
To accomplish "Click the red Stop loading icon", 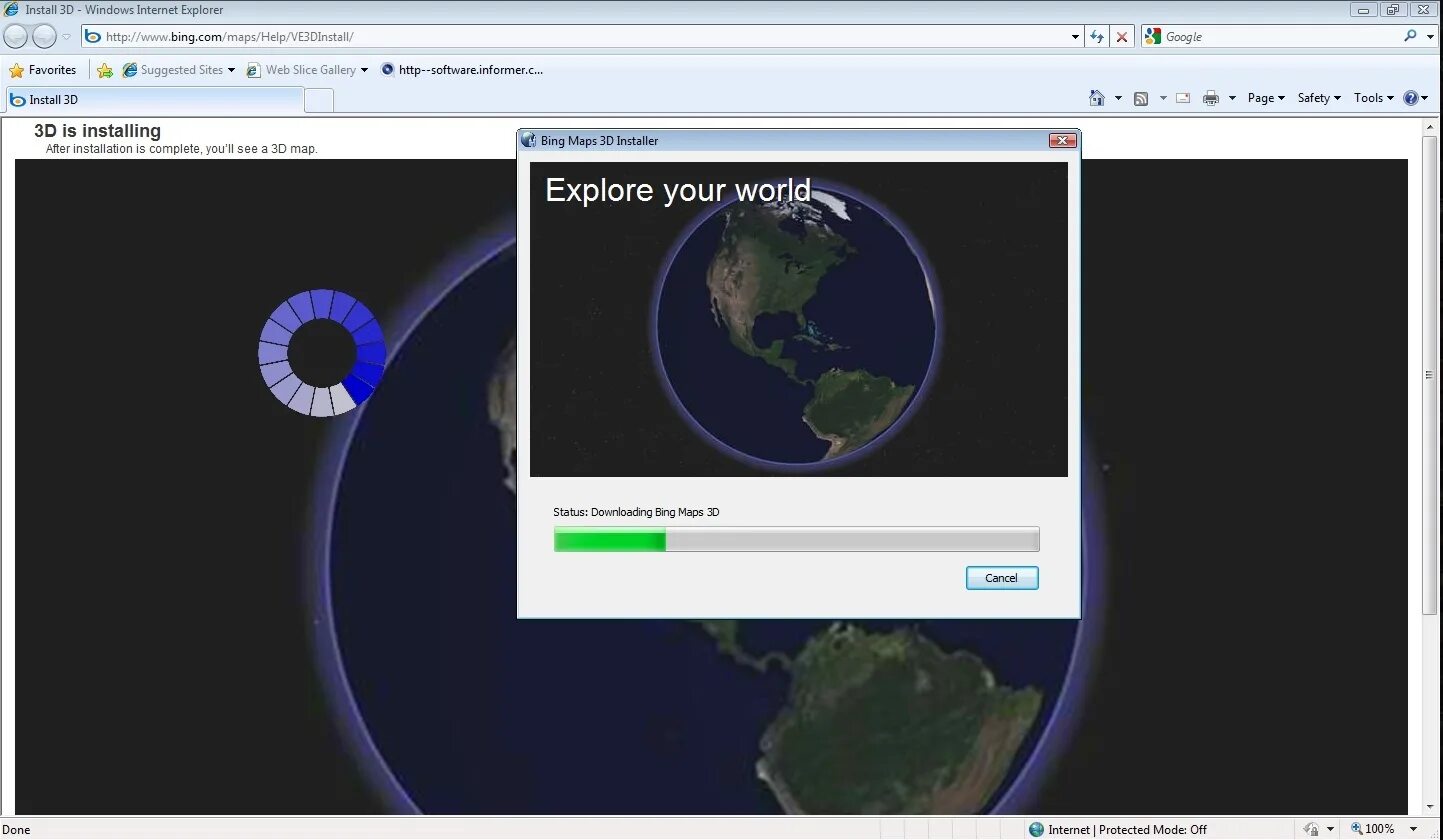I will pyautogui.click(x=1122, y=37).
